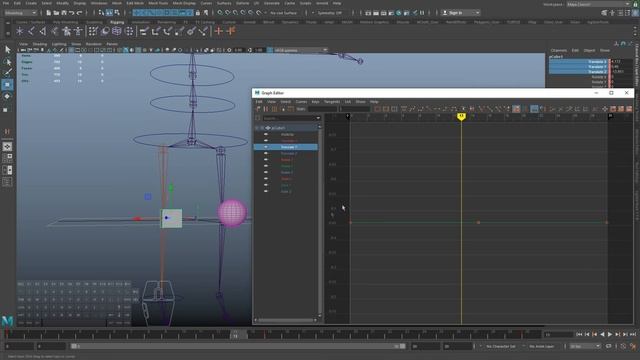
Task: Open the Windows menu in the main menu bar
Action: 99,3
